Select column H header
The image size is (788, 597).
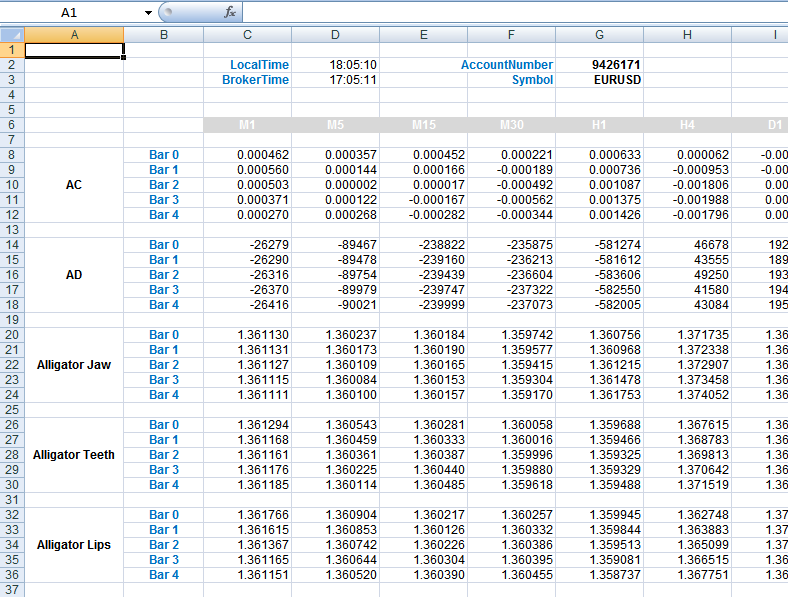tap(687, 35)
